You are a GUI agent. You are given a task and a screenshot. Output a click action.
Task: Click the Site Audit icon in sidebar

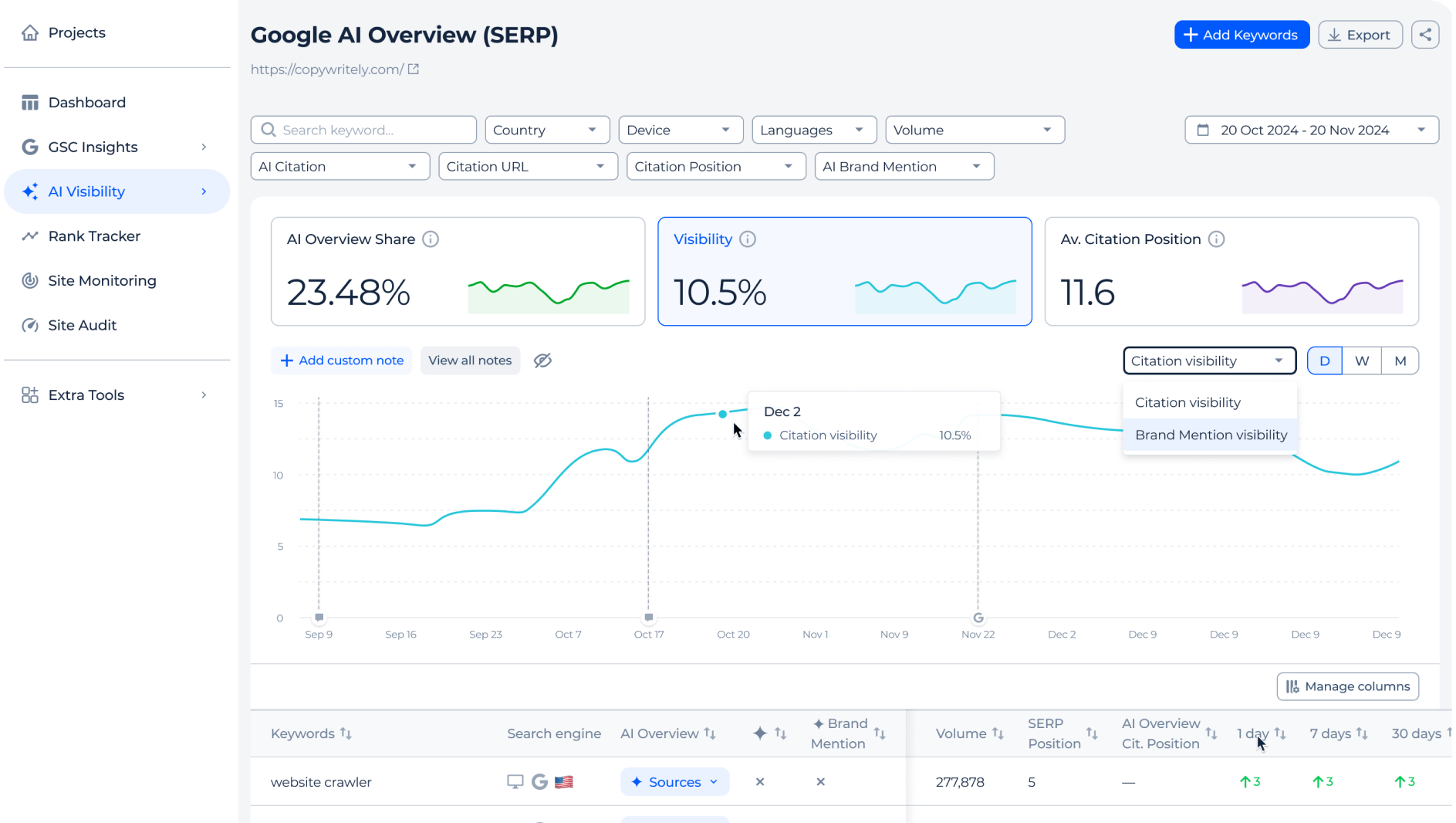coord(30,325)
